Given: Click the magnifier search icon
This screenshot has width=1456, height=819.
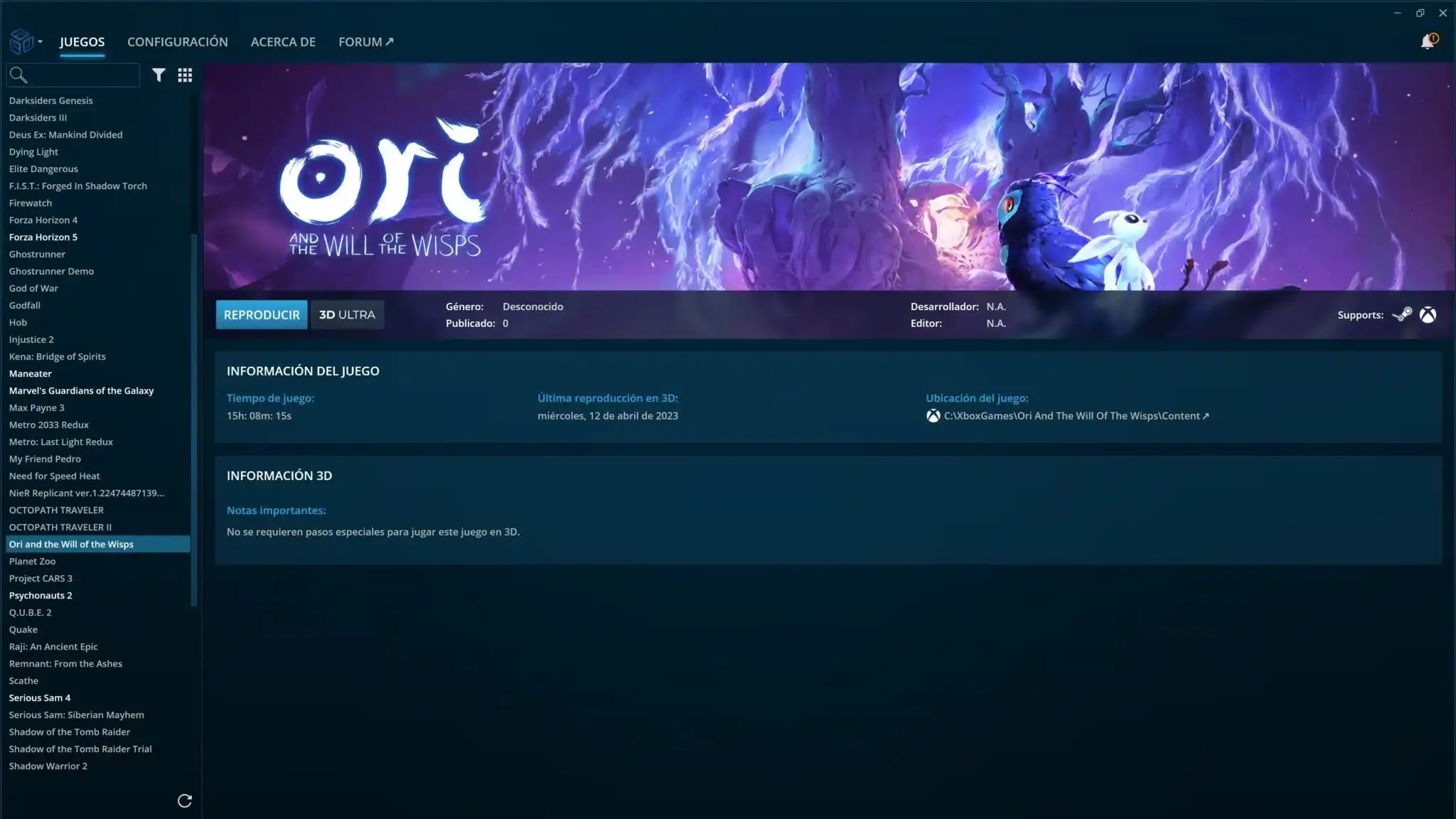Looking at the screenshot, I should coord(18,75).
